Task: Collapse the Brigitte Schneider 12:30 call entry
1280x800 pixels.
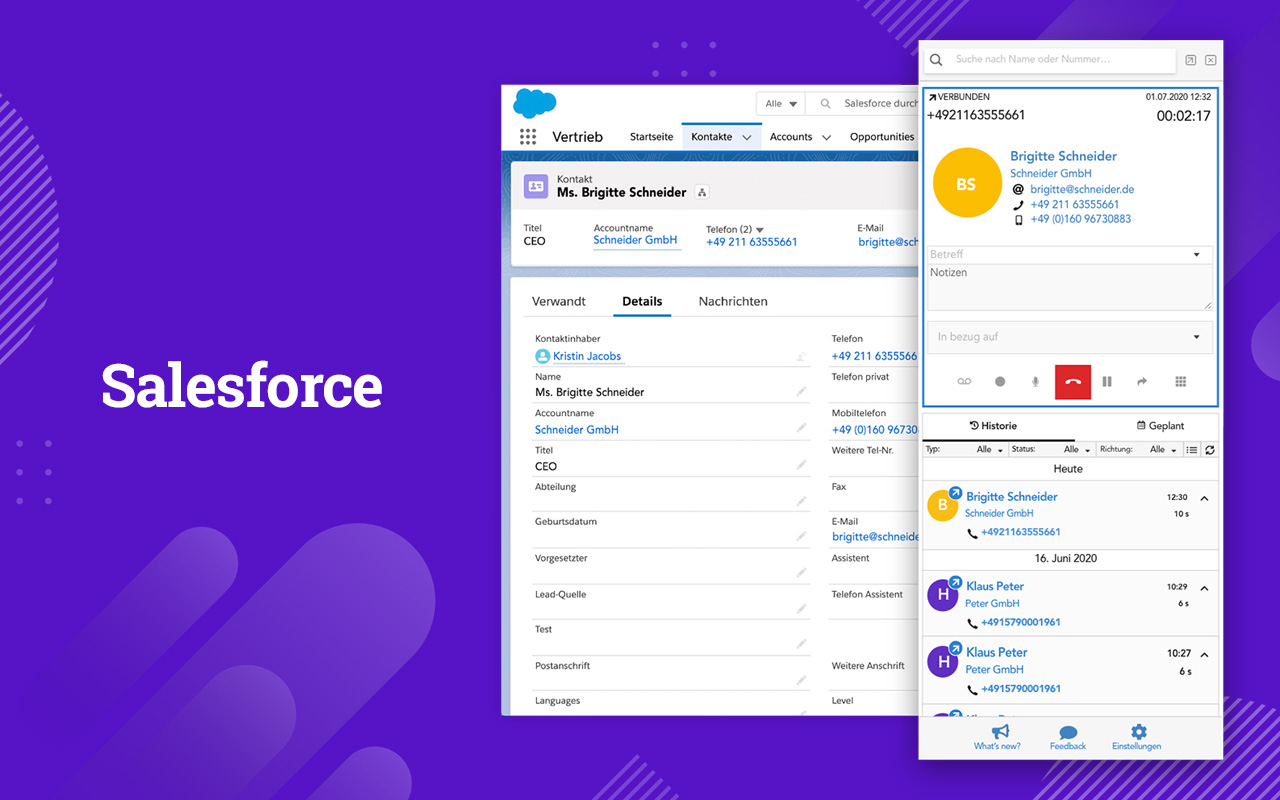Action: click(1204, 498)
